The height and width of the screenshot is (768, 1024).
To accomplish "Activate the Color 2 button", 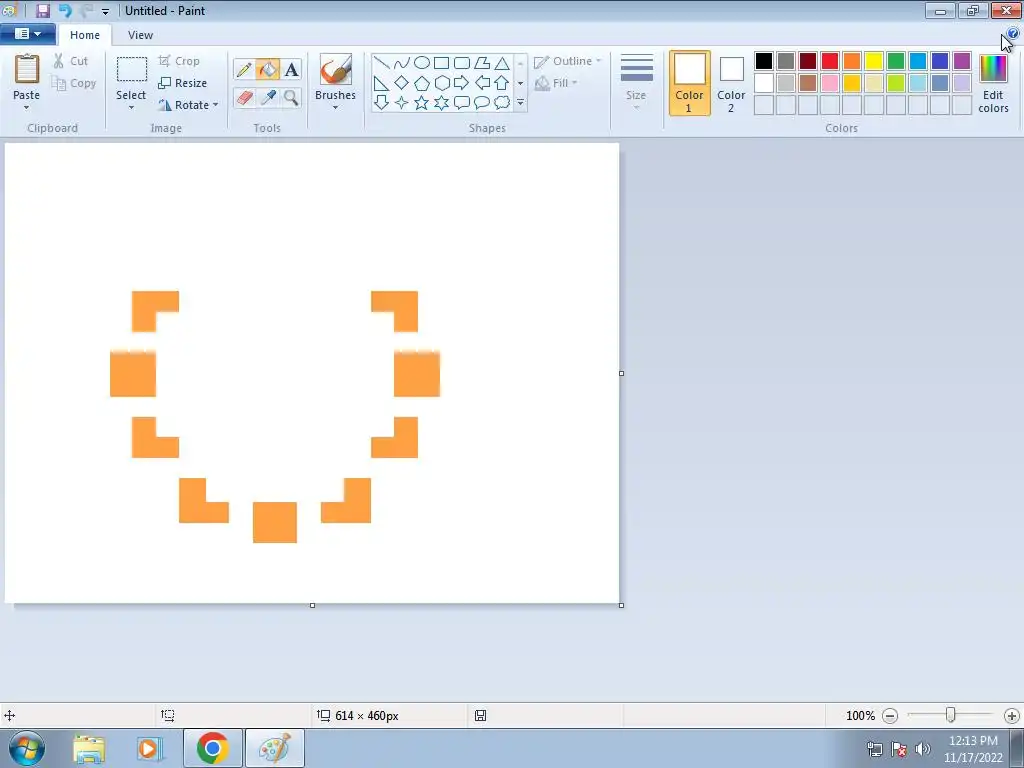I will (x=731, y=83).
